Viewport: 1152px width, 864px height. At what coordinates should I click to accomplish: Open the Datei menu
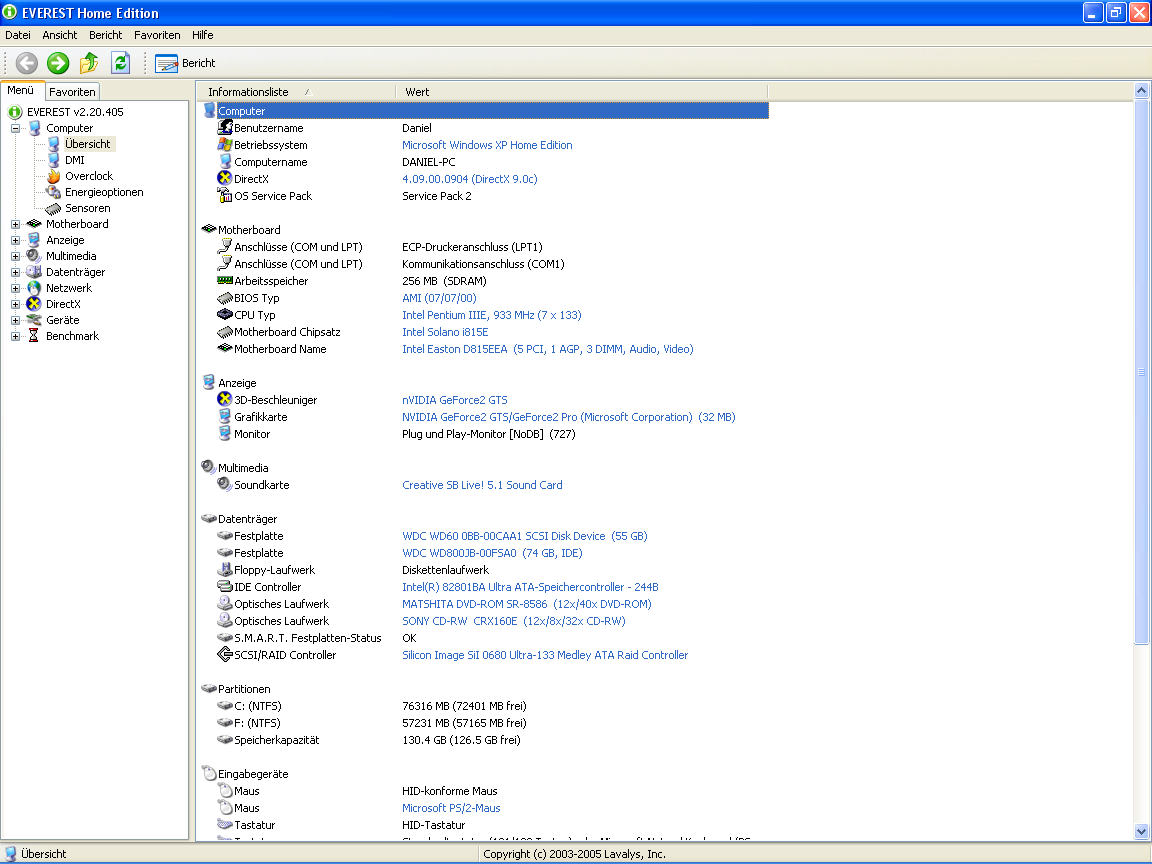pyautogui.click(x=18, y=35)
